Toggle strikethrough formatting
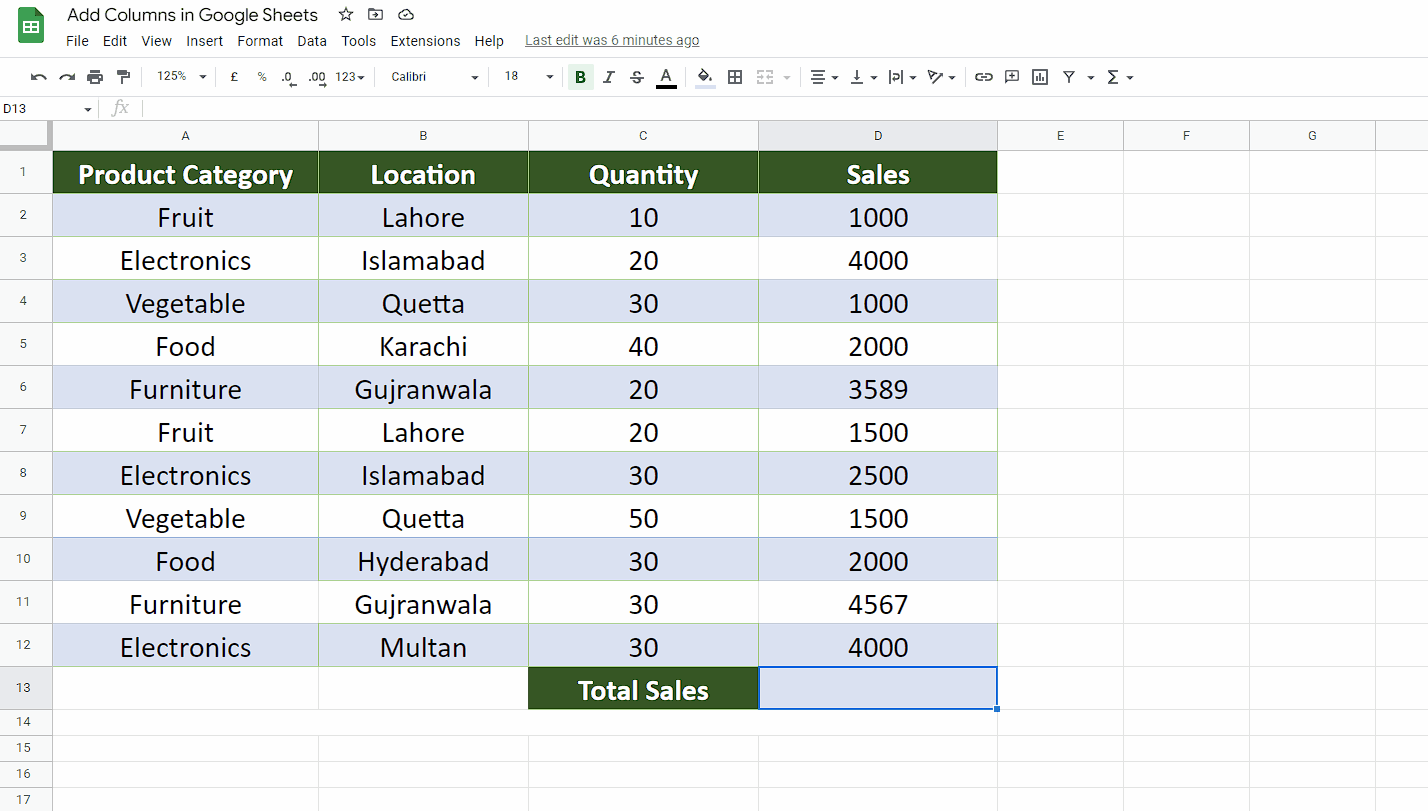The width and height of the screenshot is (1428, 811). tap(637, 76)
